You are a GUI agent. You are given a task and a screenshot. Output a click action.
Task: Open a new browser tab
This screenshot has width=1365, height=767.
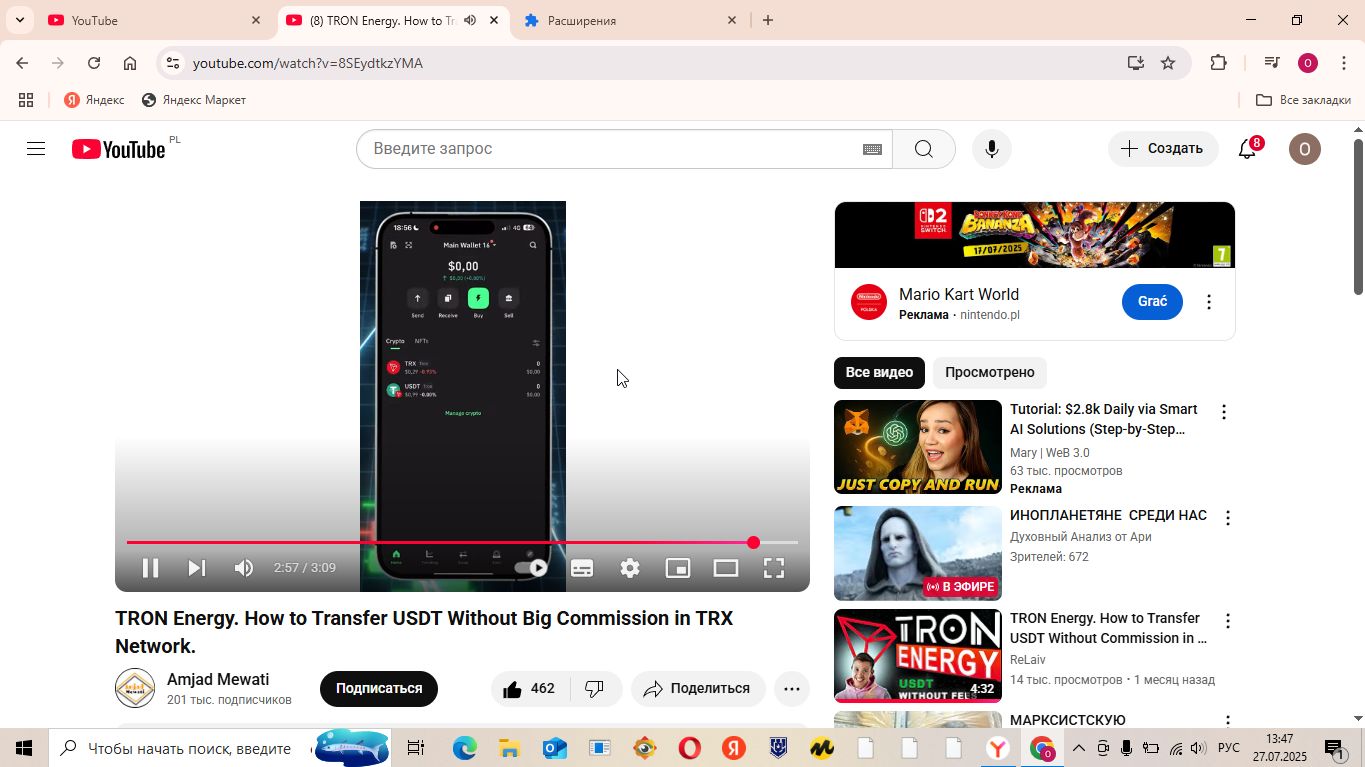pyautogui.click(x=768, y=20)
